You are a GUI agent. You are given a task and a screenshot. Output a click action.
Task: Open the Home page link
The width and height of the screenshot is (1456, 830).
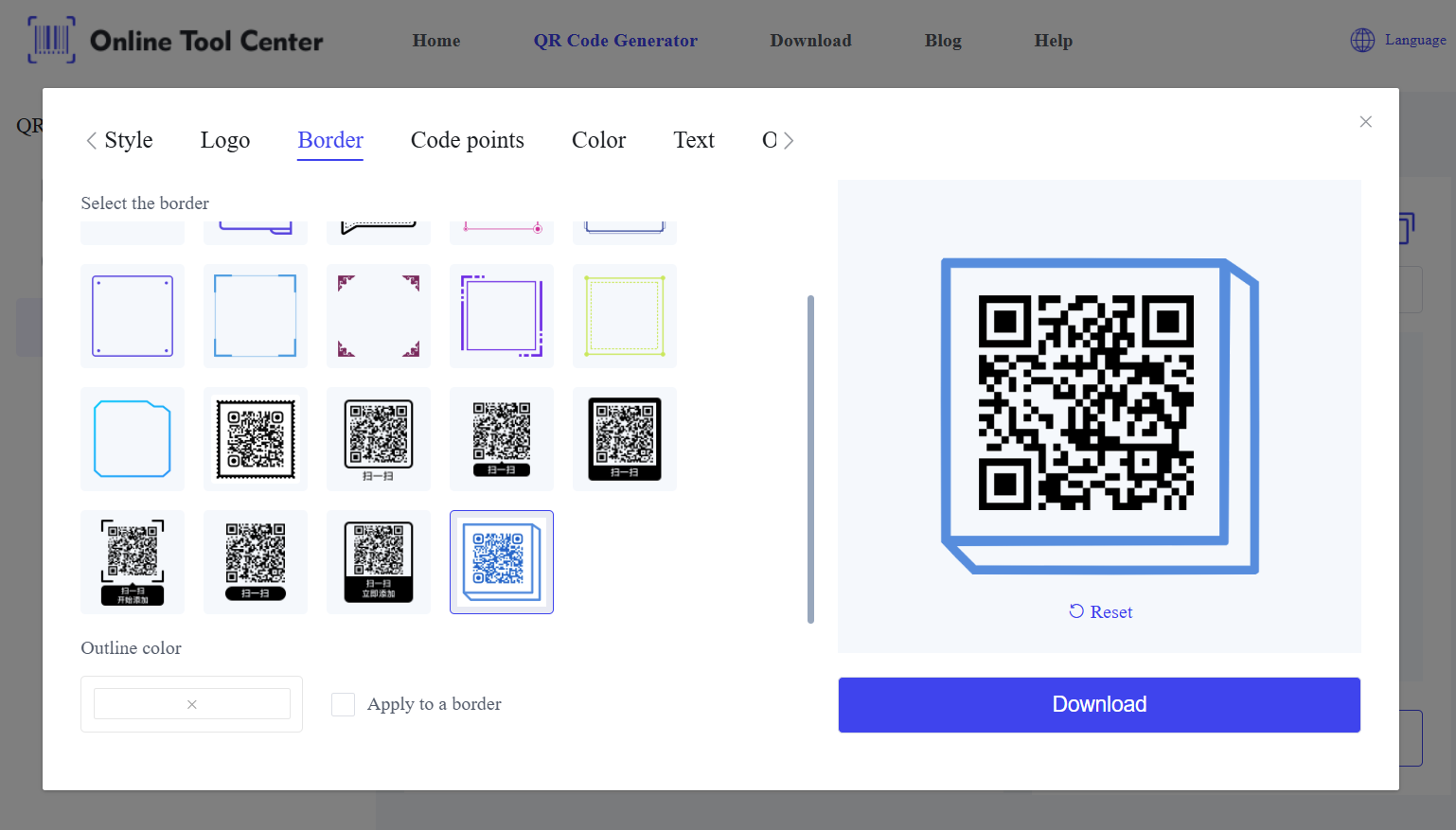[436, 41]
